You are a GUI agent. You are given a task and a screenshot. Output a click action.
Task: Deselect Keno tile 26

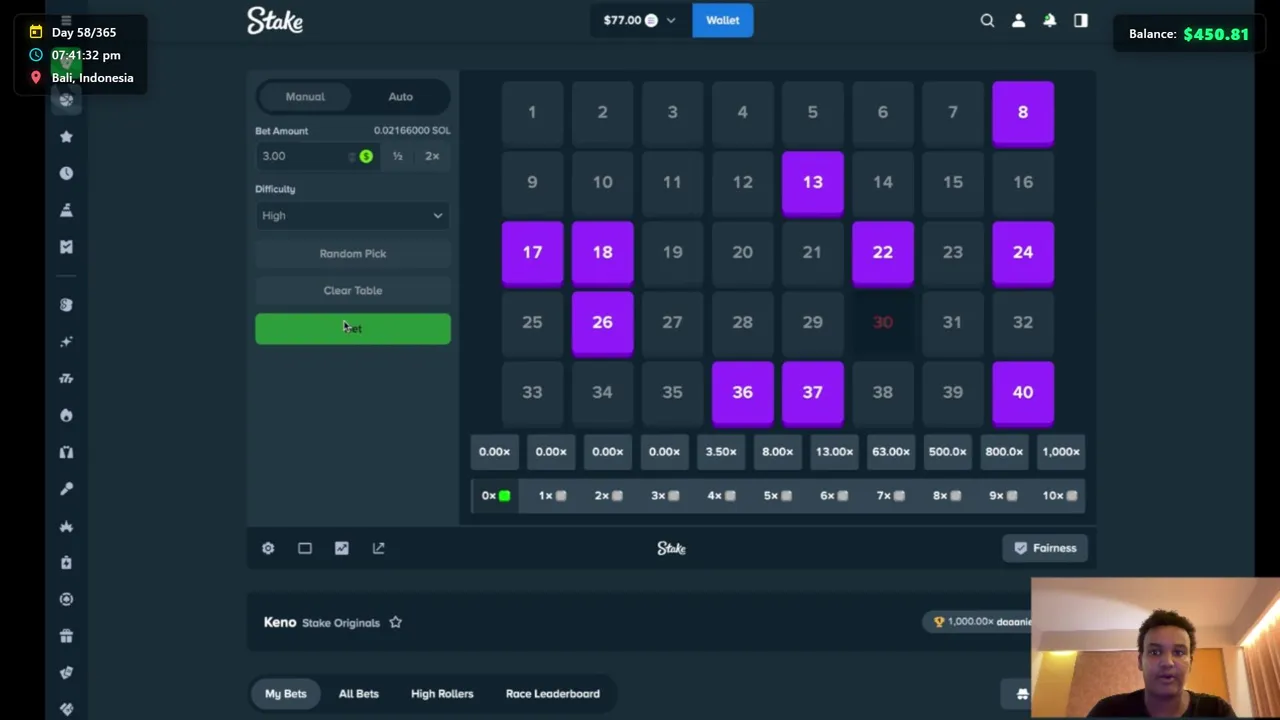pos(602,323)
